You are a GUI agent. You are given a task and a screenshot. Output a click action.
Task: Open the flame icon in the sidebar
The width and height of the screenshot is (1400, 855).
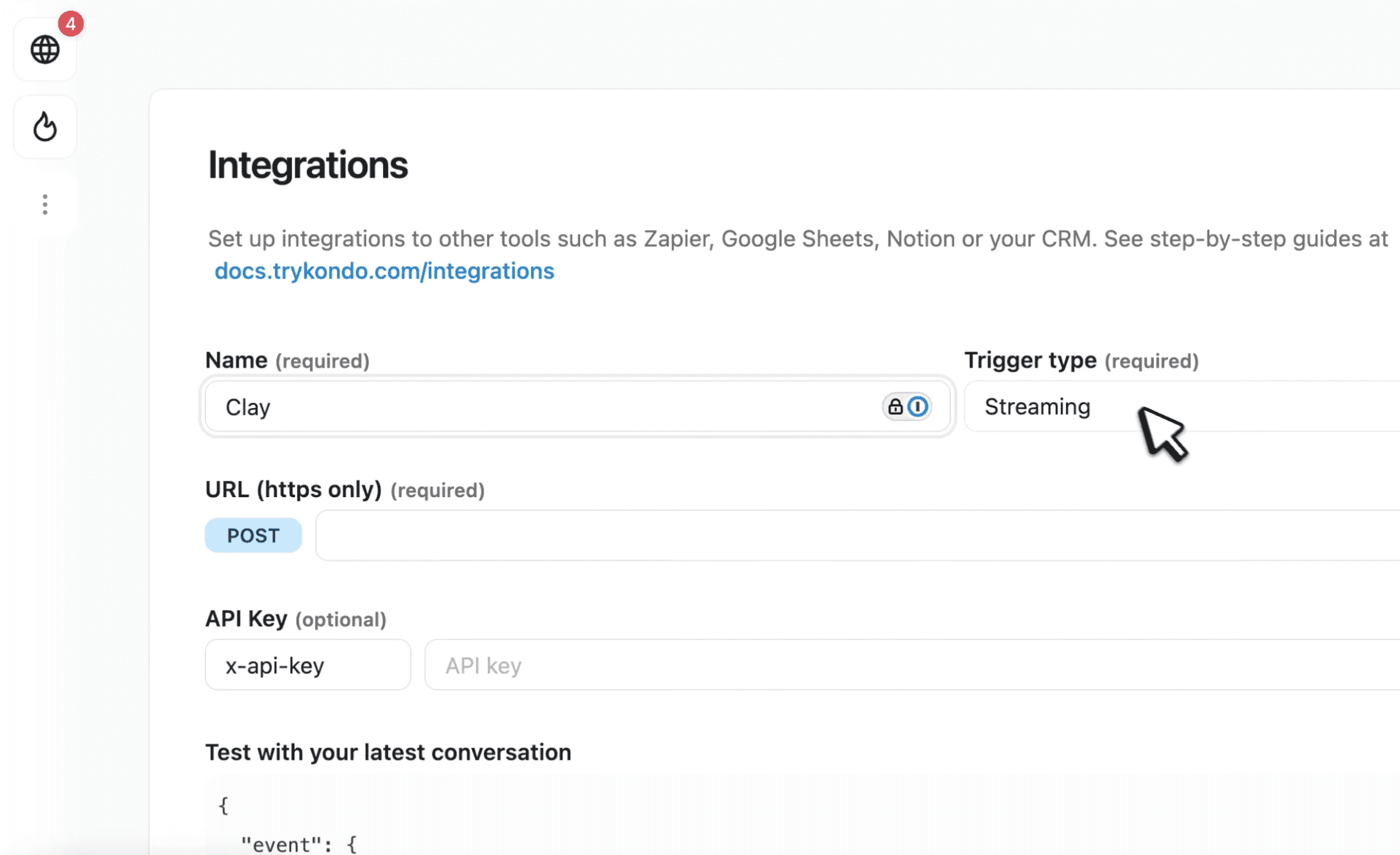[x=45, y=127]
